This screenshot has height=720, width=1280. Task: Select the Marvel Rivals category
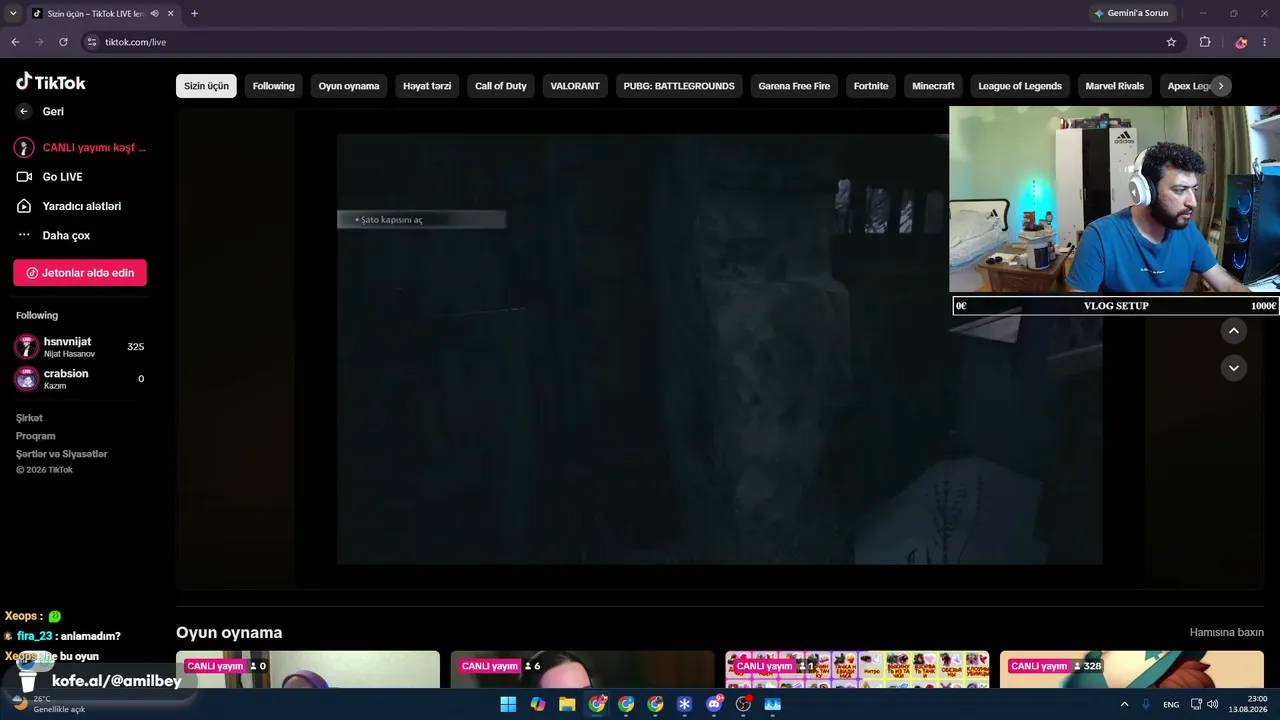[x=1115, y=86]
